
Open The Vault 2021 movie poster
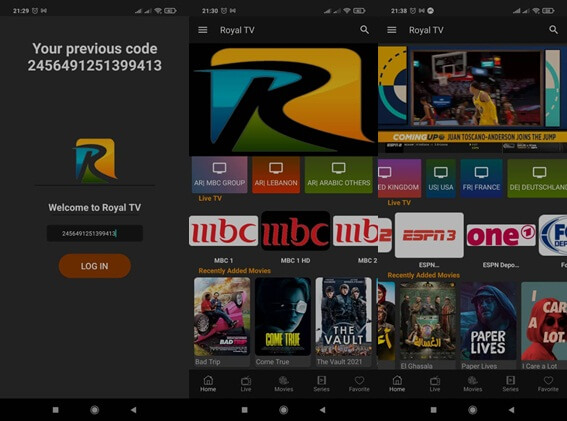click(x=343, y=316)
